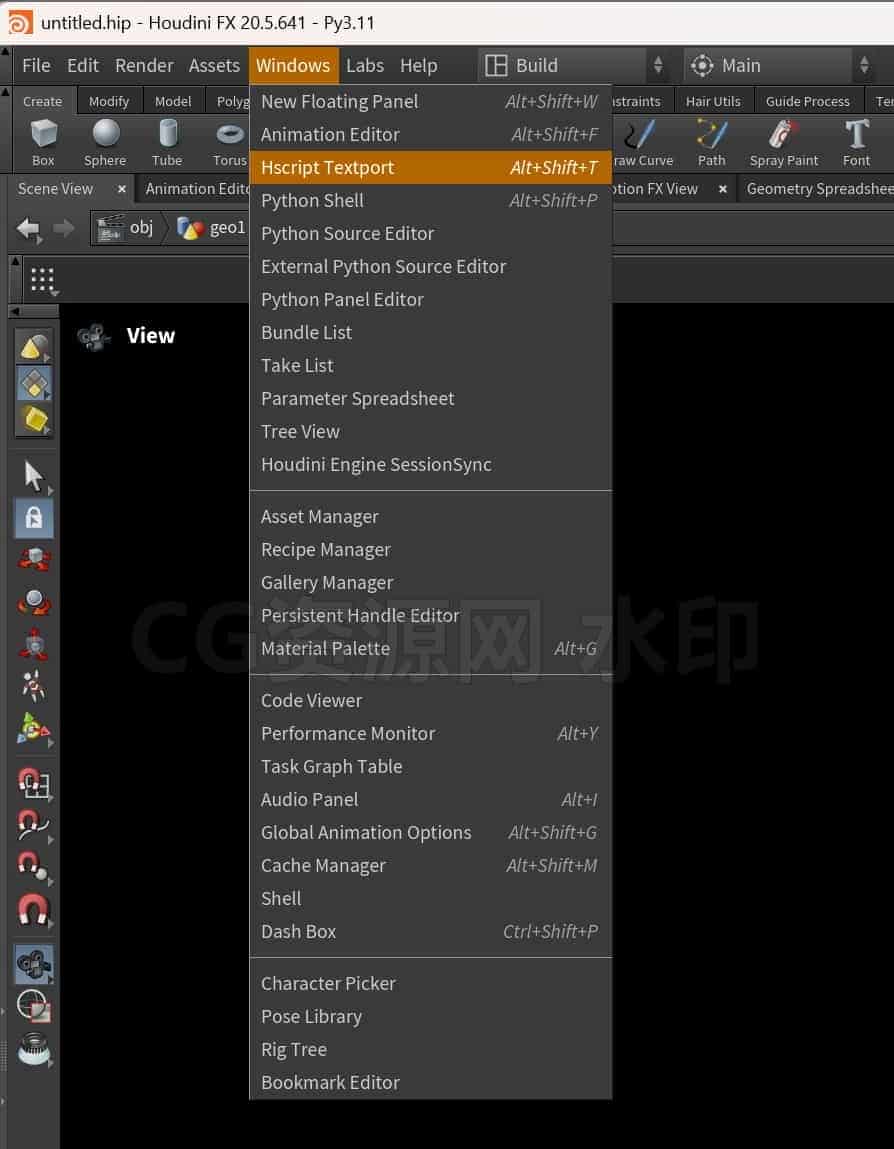Click the Sphere shelf tool
The height and width of the screenshot is (1149, 894).
105,142
